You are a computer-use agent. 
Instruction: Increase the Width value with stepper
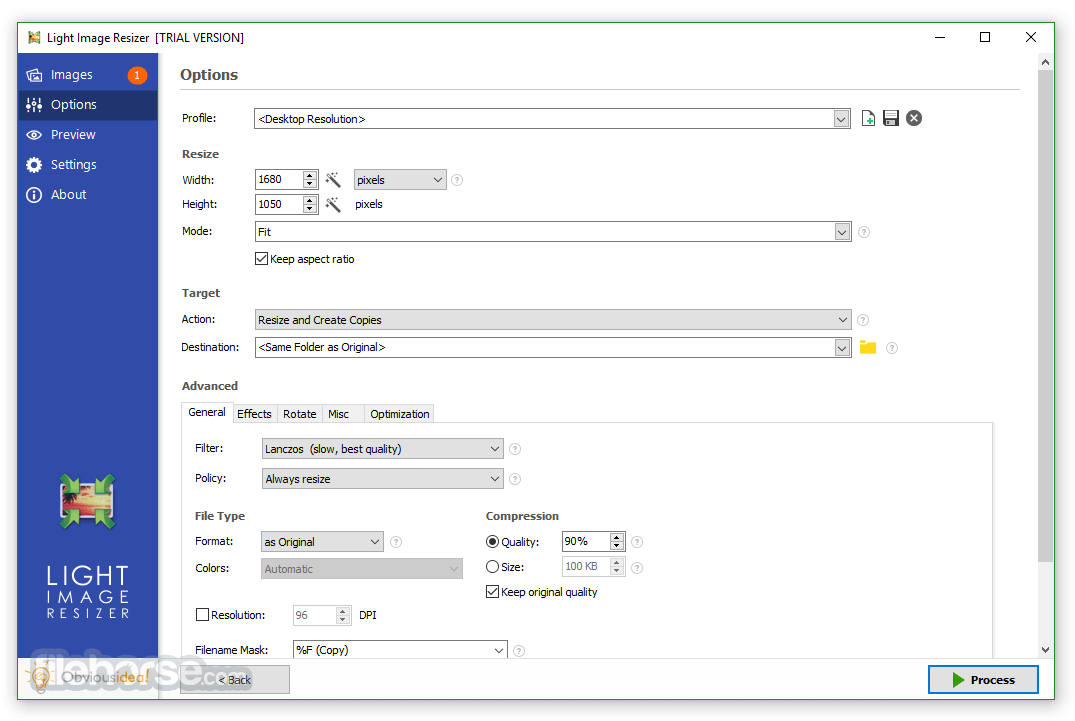click(x=310, y=175)
